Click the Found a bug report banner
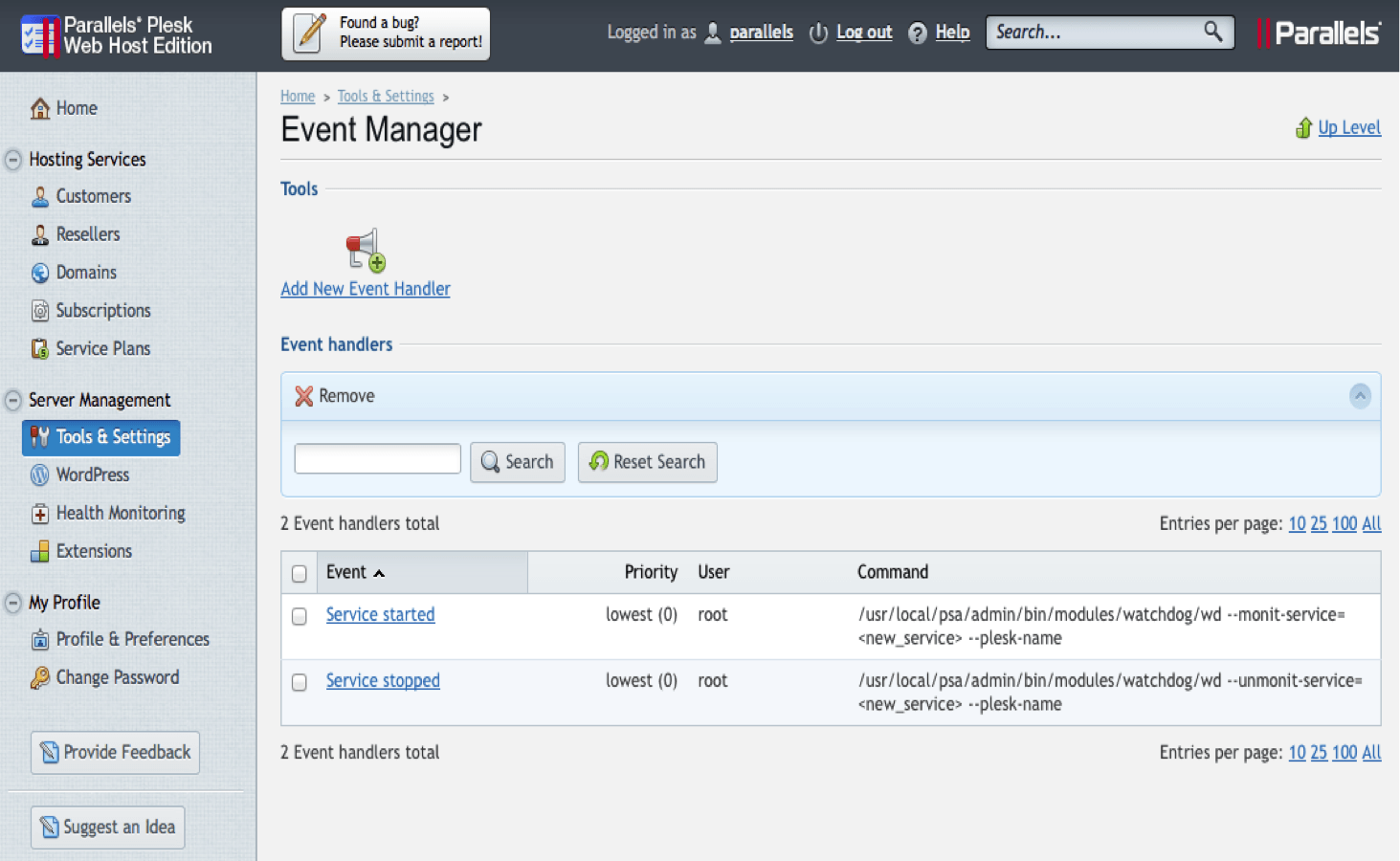 pyautogui.click(x=386, y=33)
